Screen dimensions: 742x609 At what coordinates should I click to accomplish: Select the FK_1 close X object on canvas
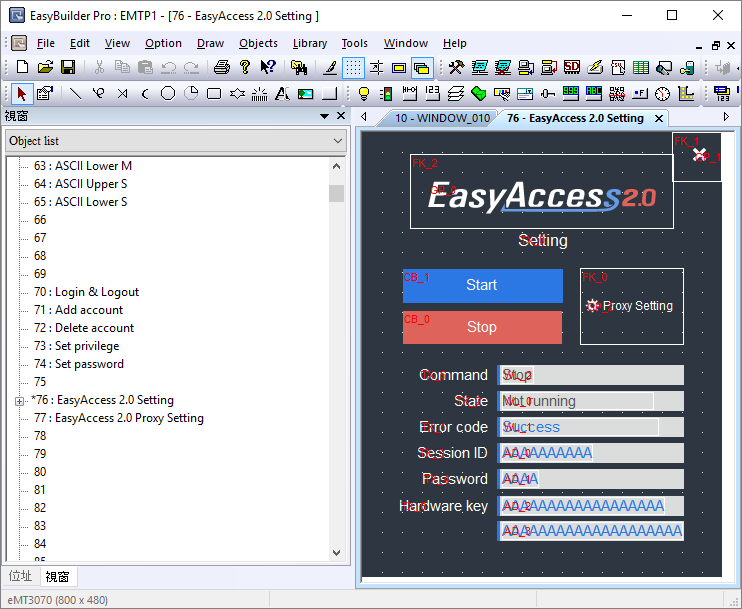697,157
